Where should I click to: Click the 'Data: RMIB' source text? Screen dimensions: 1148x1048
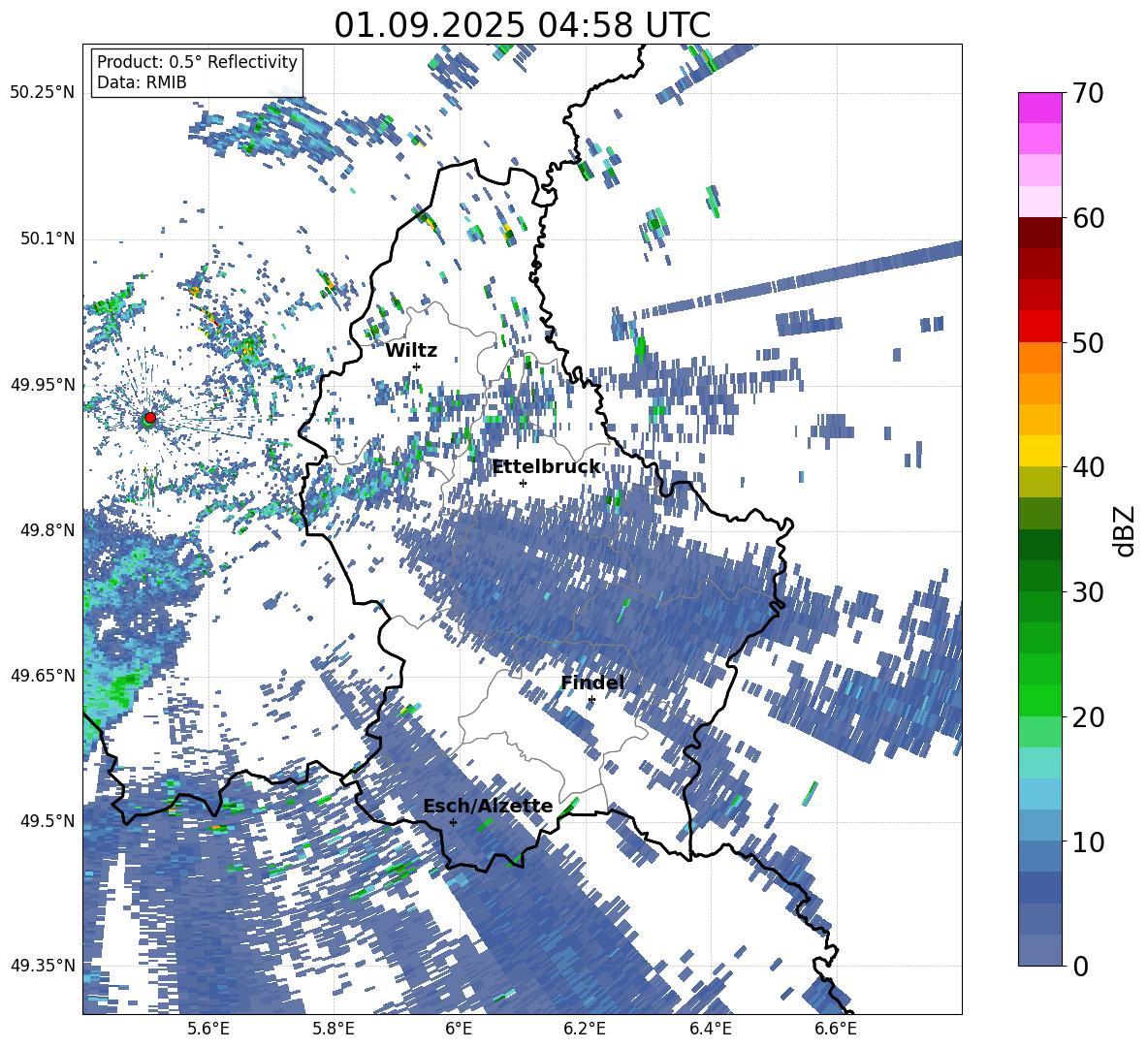[142, 82]
